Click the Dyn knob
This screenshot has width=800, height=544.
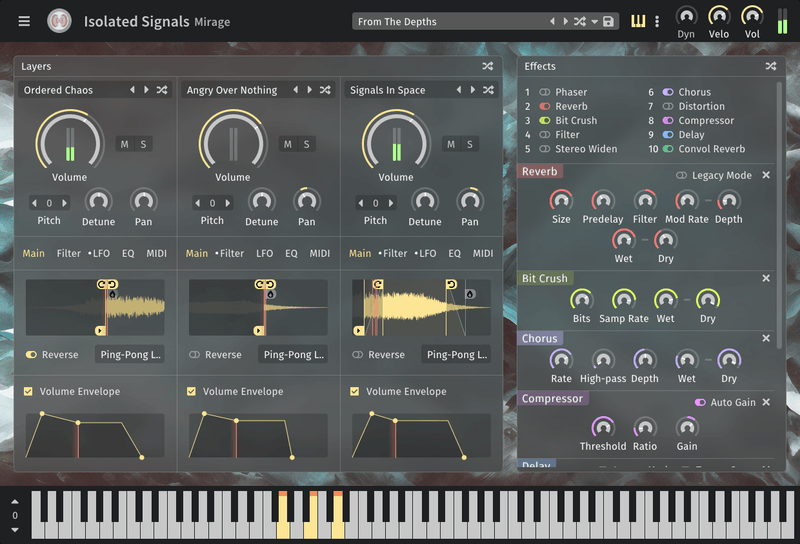pos(686,16)
